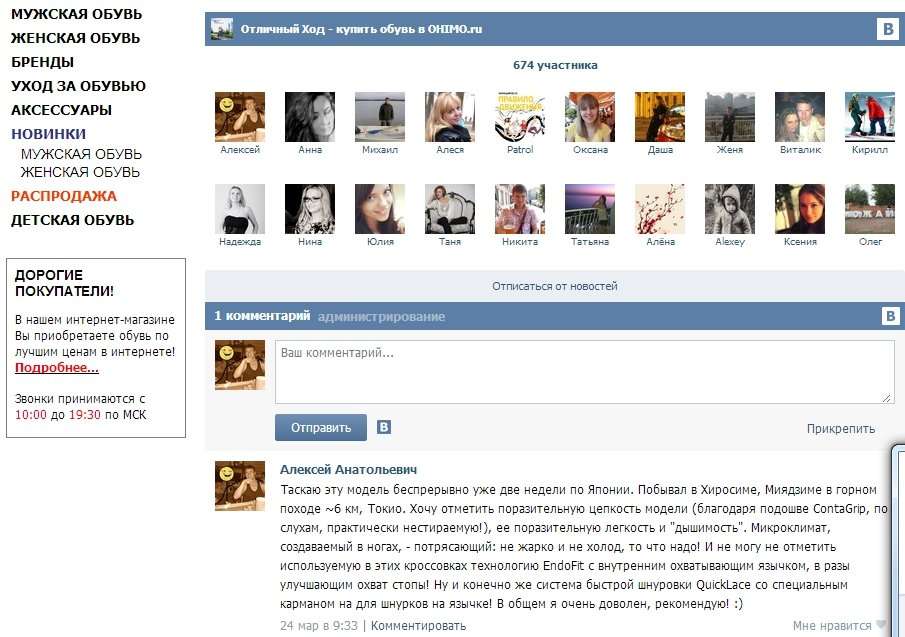Select ЖЕНСКАЯ ОБУВЬ under НОВИНКИ
905x637 pixels.
tap(80, 172)
